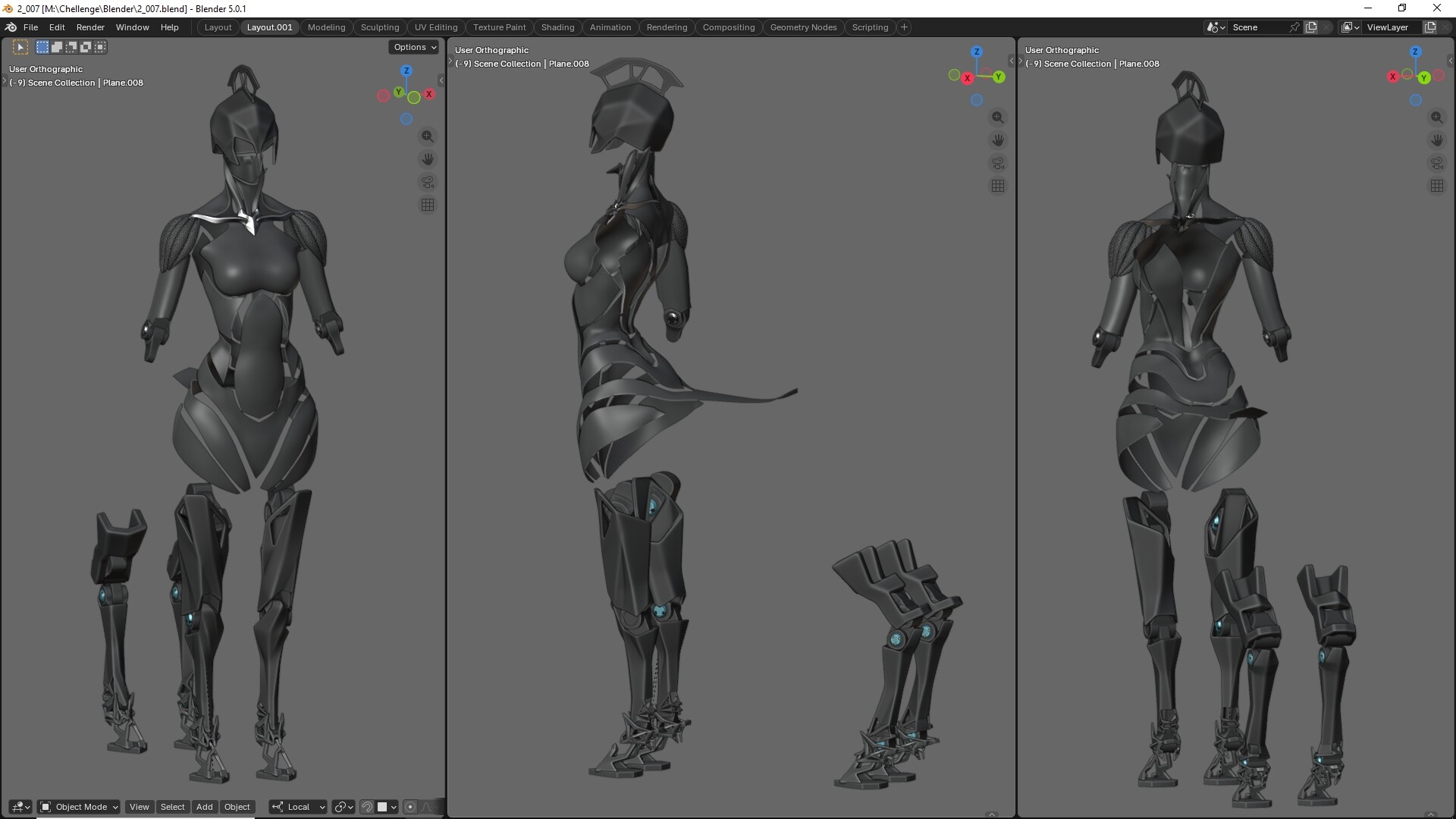Click the Add menu button in viewport header
The width and height of the screenshot is (1456, 819).
pos(204,807)
